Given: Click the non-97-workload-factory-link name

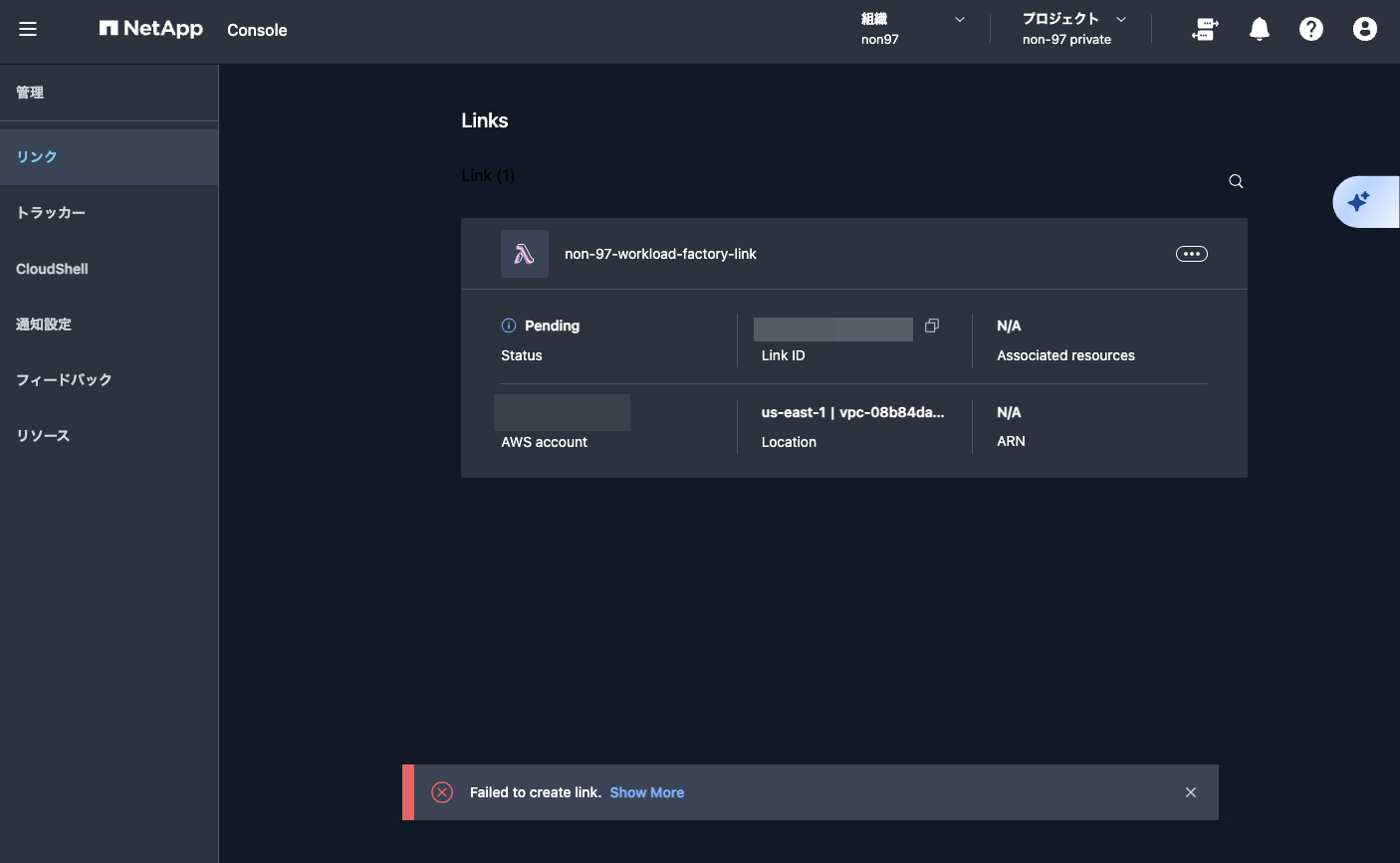Looking at the screenshot, I should (x=660, y=254).
